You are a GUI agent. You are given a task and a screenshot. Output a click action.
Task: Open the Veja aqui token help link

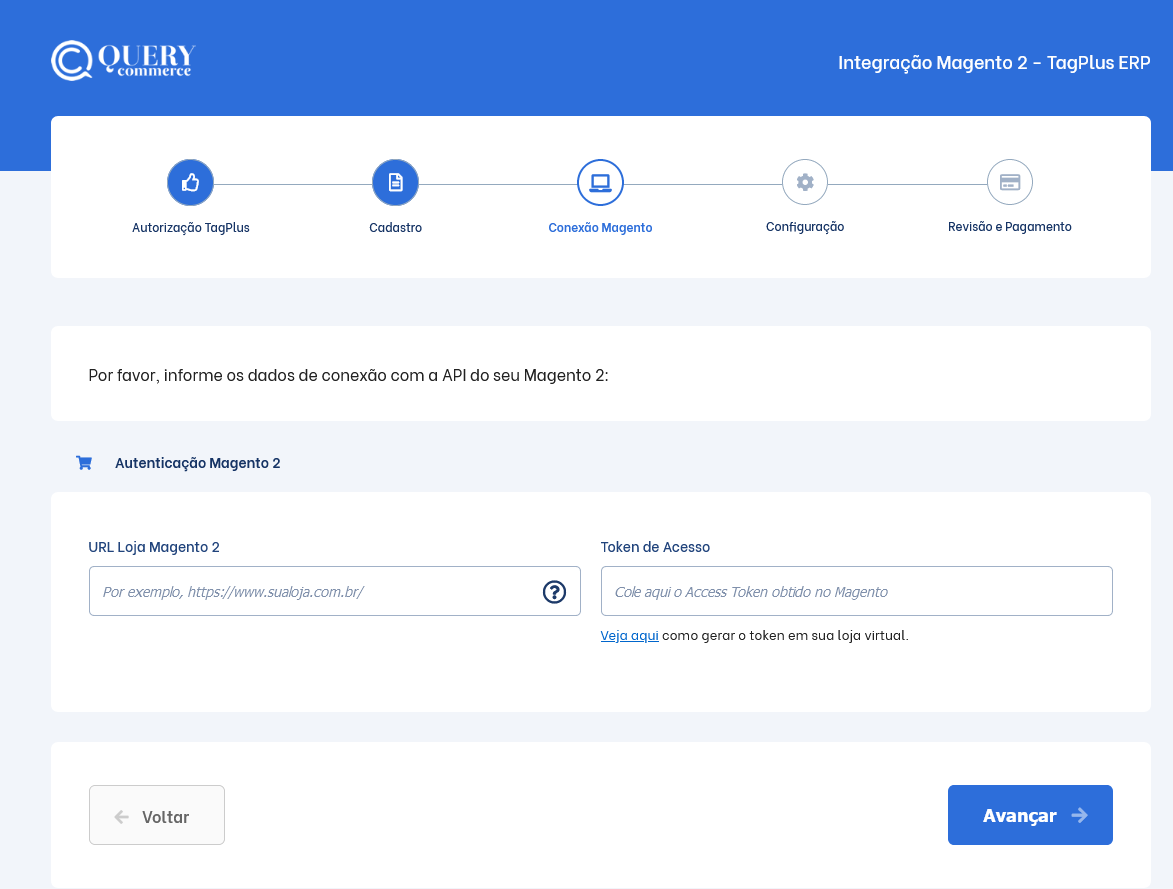tap(629, 635)
